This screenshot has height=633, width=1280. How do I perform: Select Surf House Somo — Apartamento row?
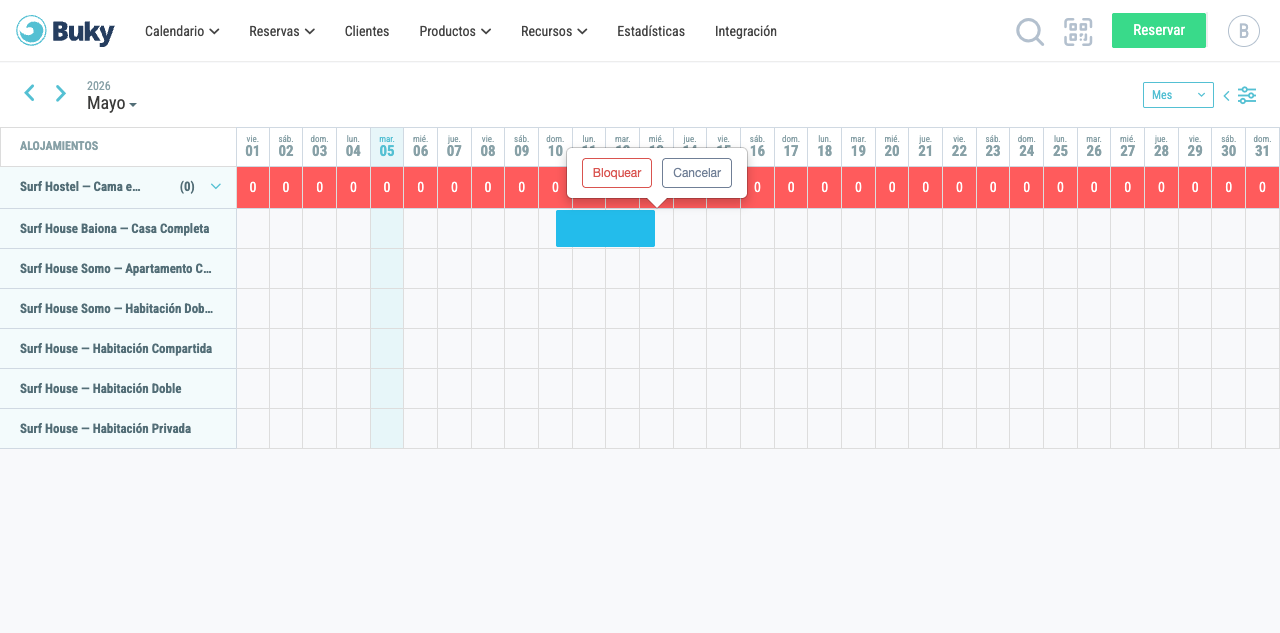[x=118, y=268]
